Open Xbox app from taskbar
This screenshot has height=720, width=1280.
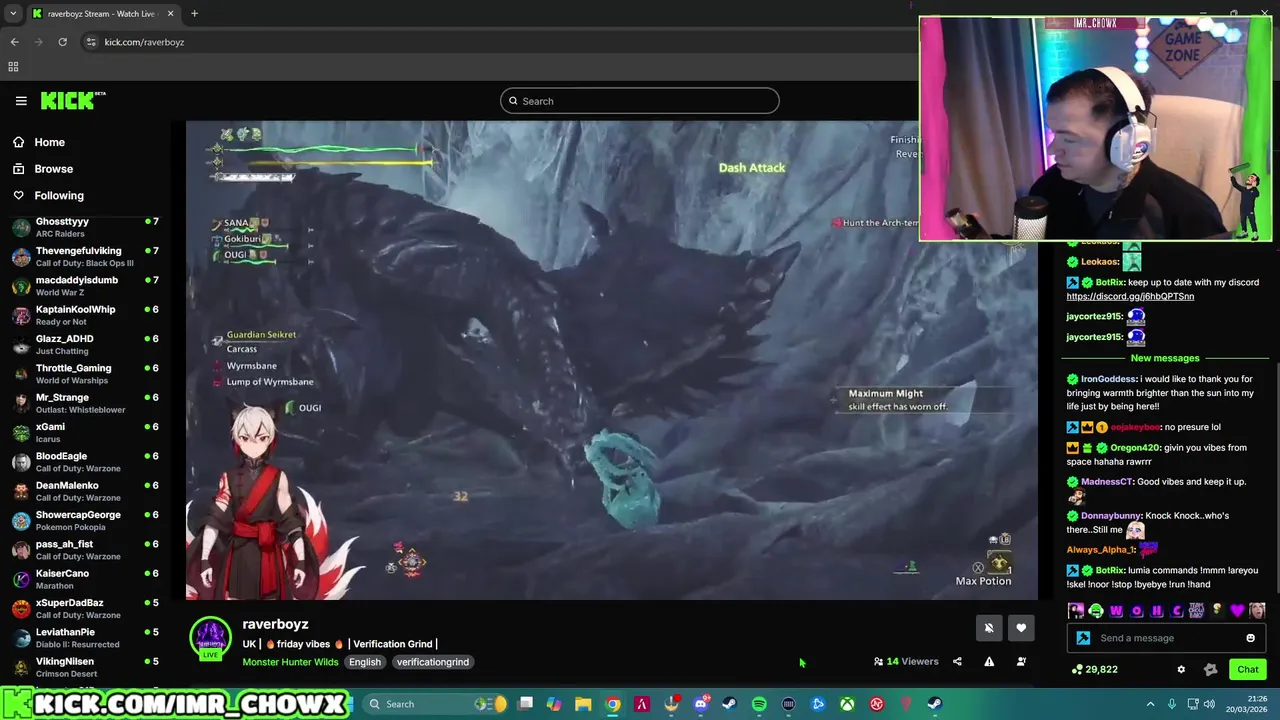pyautogui.click(x=847, y=704)
